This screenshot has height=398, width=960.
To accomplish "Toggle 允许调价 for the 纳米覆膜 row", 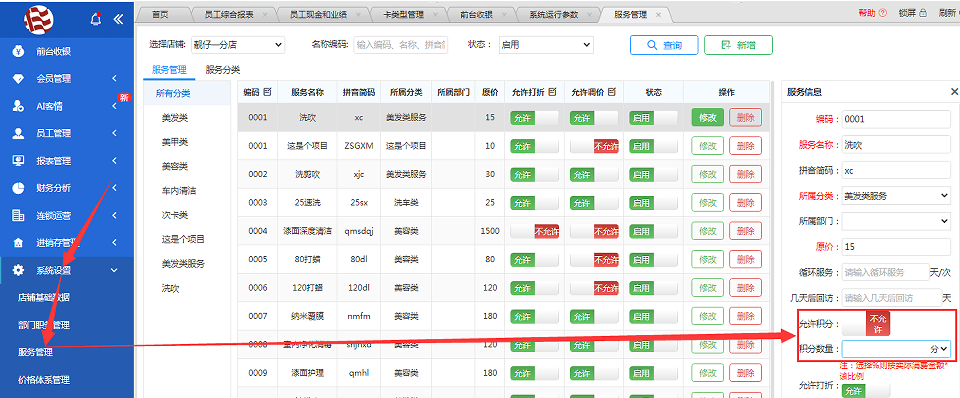I will pyautogui.click(x=594, y=317).
